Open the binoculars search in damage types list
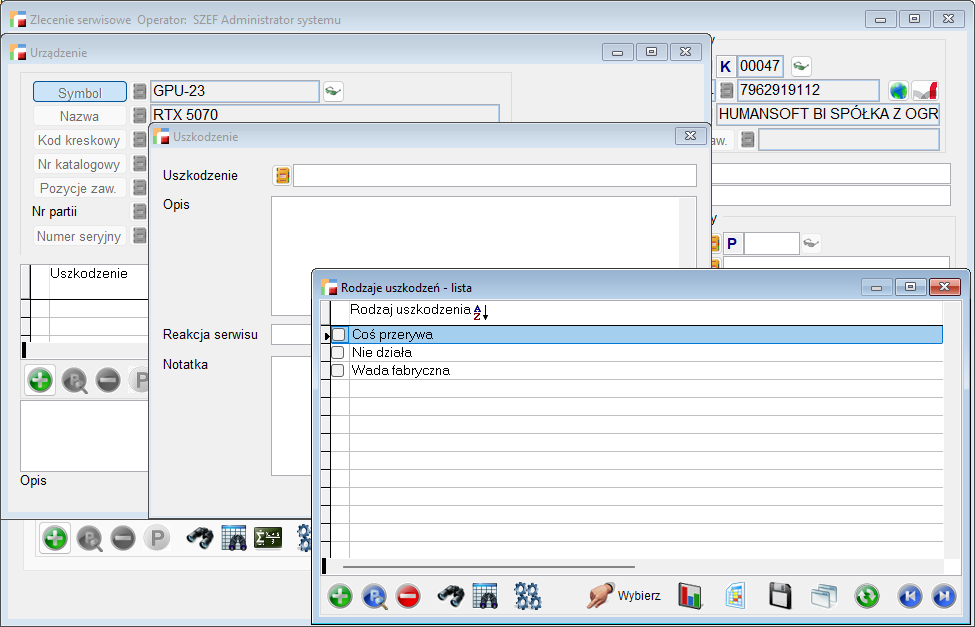The width and height of the screenshot is (975, 627). click(450, 597)
